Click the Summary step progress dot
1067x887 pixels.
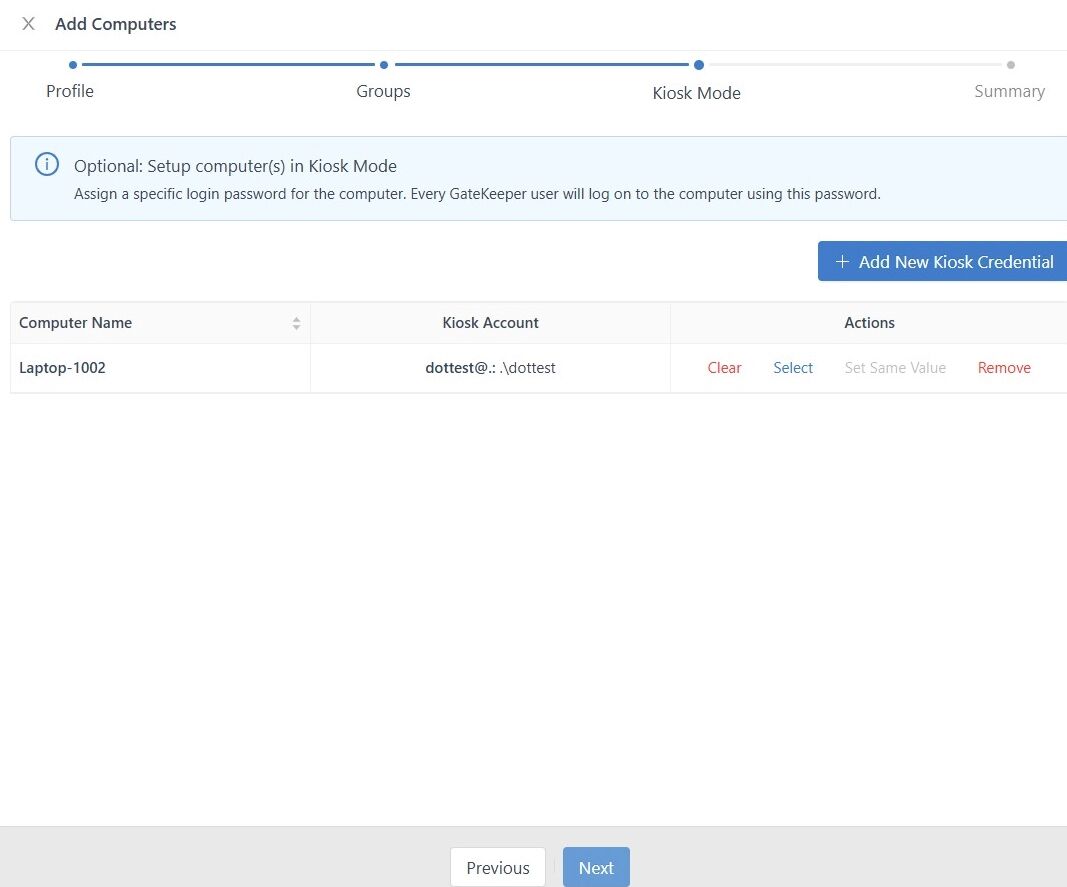click(x=1011, y=65)
